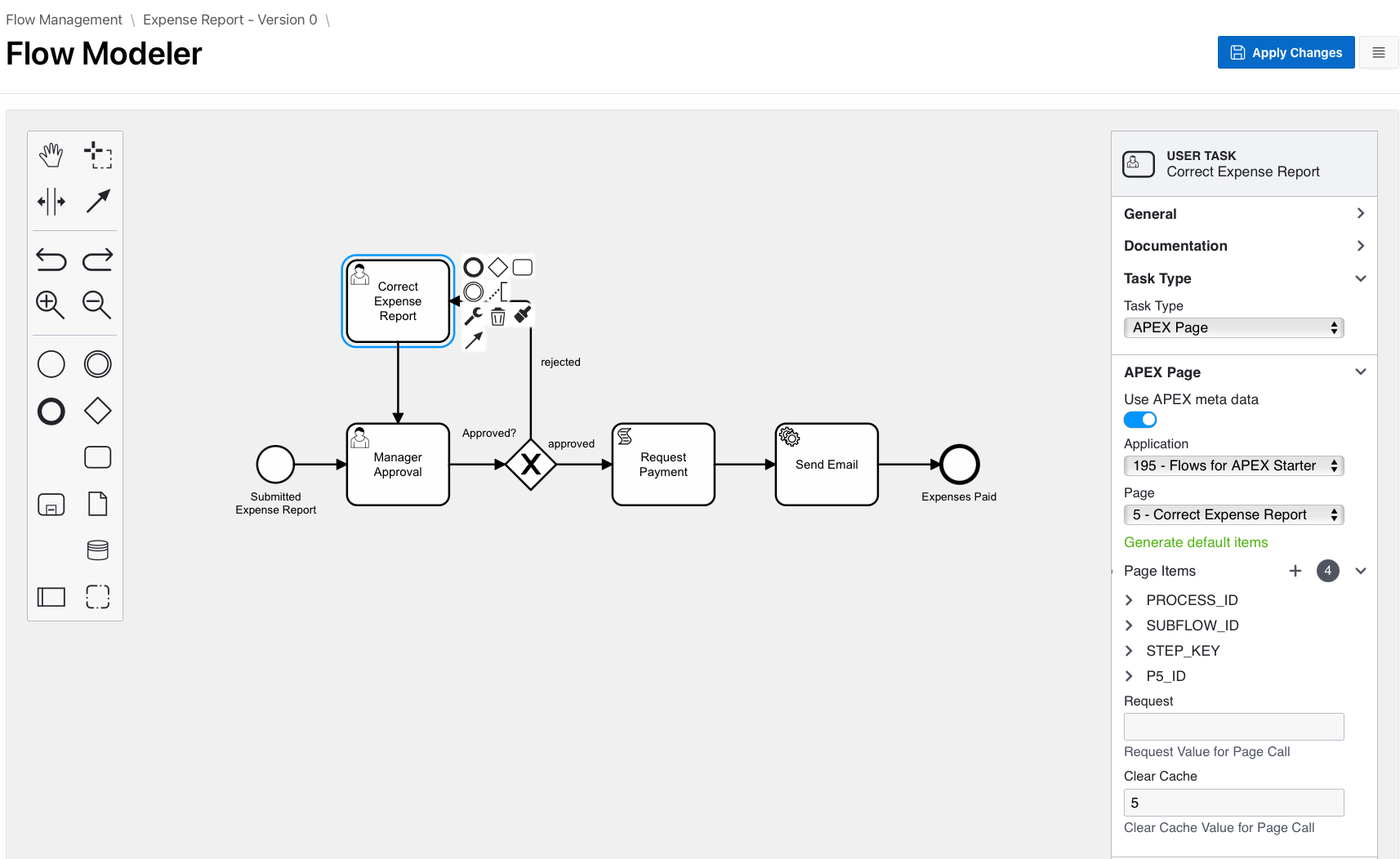The height and width of the screenshot is (859, 1400).
Task: Disable the Use APEX meta data toggle
Action: [x=1140, y=419]
